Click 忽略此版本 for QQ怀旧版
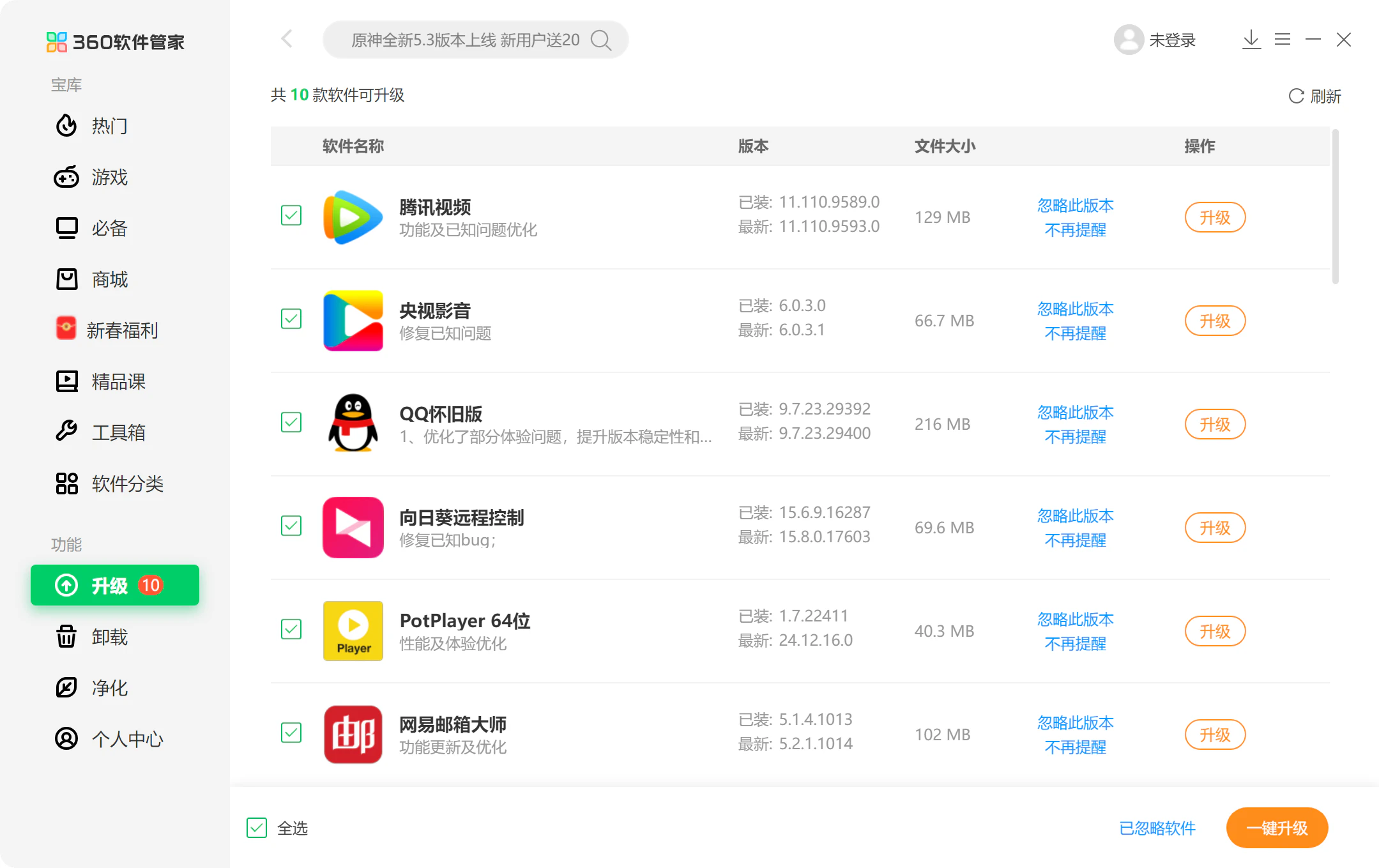The height and width of the screenshot is (868, 1379). click(x=1075, y=413)
